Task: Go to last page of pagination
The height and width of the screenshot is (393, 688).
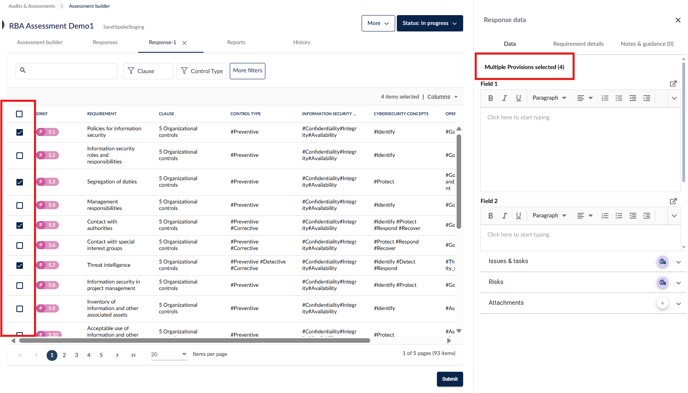Action: point(133,355)
